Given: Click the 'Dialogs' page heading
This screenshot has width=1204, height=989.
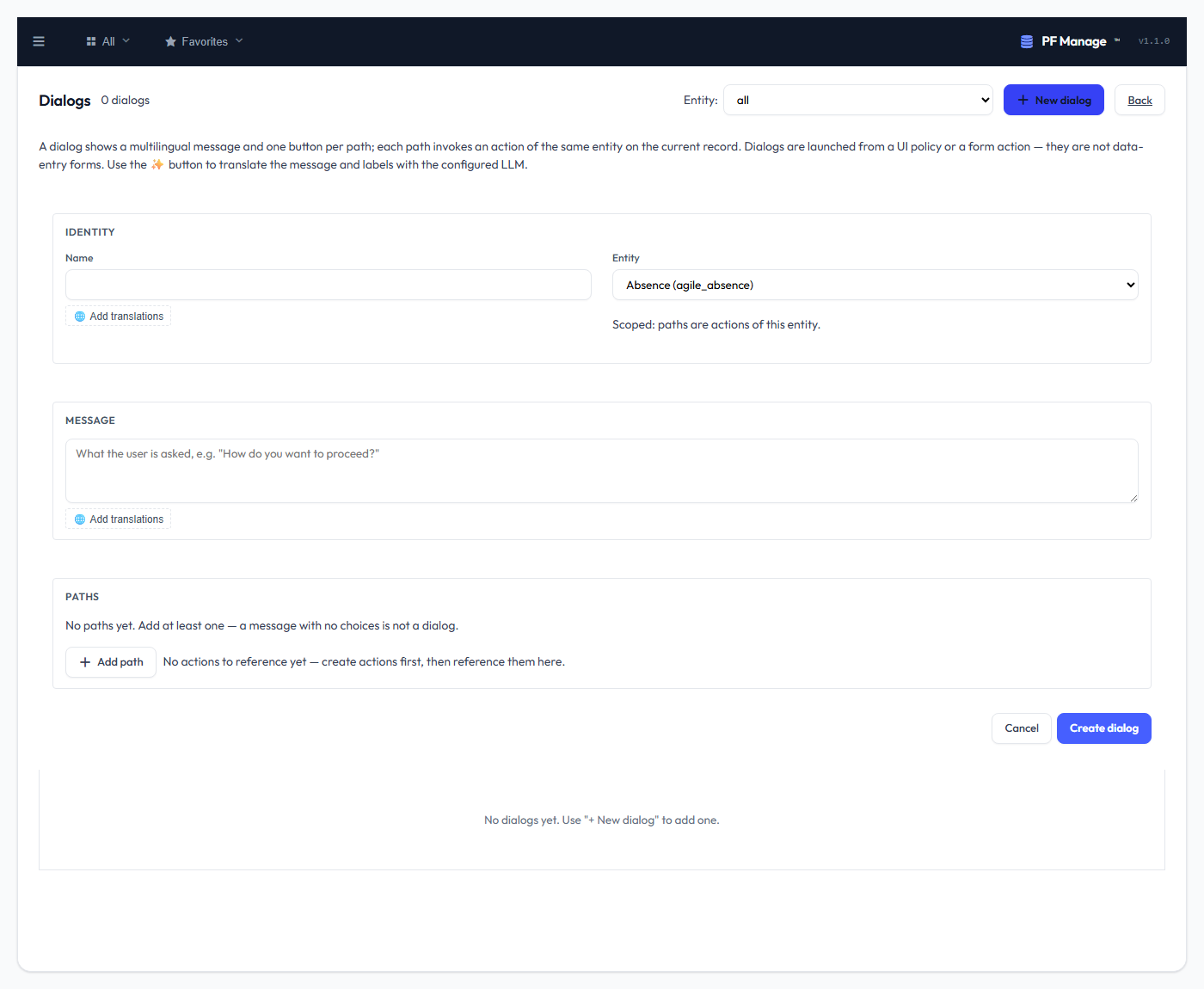Looking at the screenshot, I should (64, 101).
